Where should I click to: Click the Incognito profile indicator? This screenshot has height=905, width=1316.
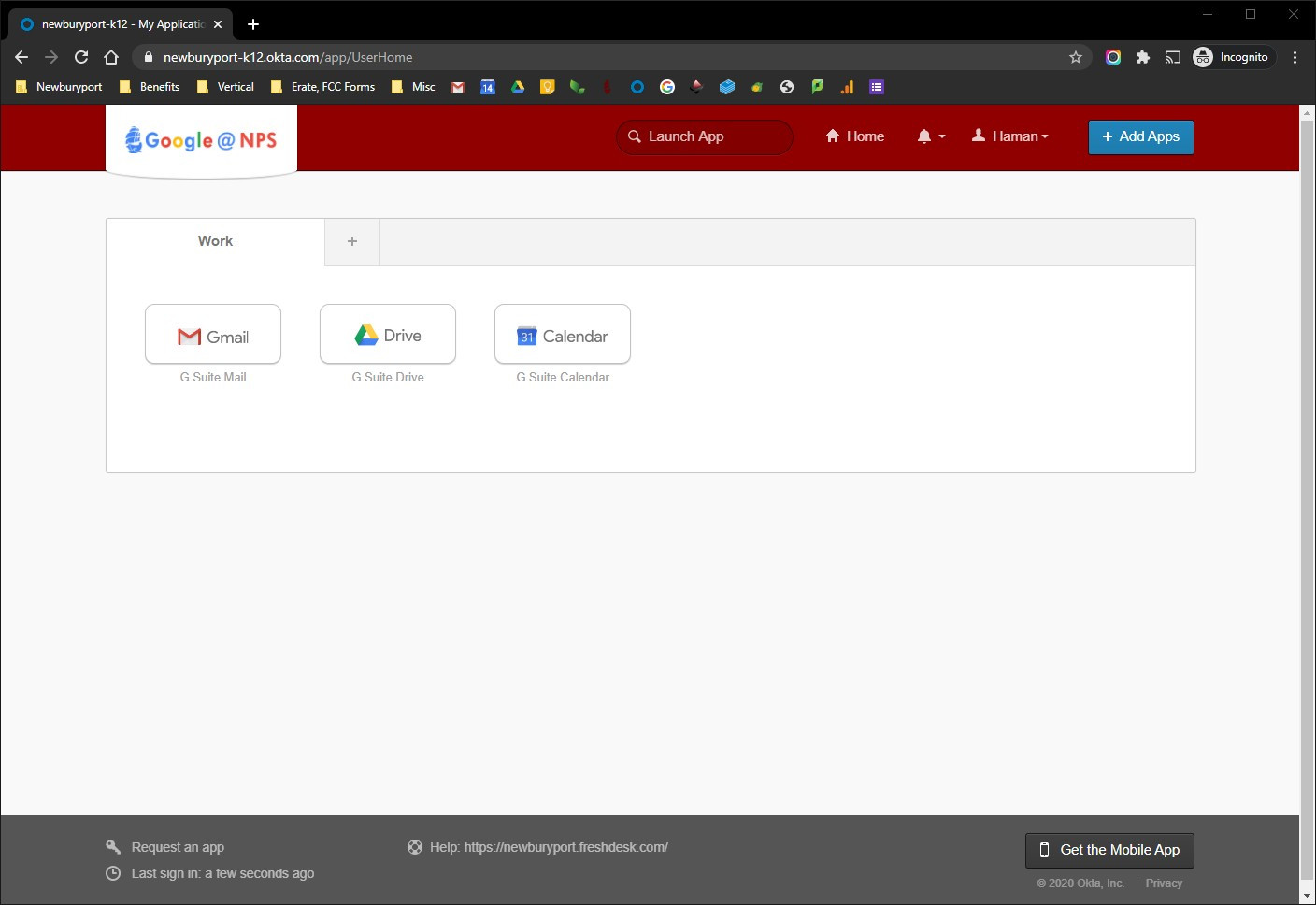(x=1233, y=57)
